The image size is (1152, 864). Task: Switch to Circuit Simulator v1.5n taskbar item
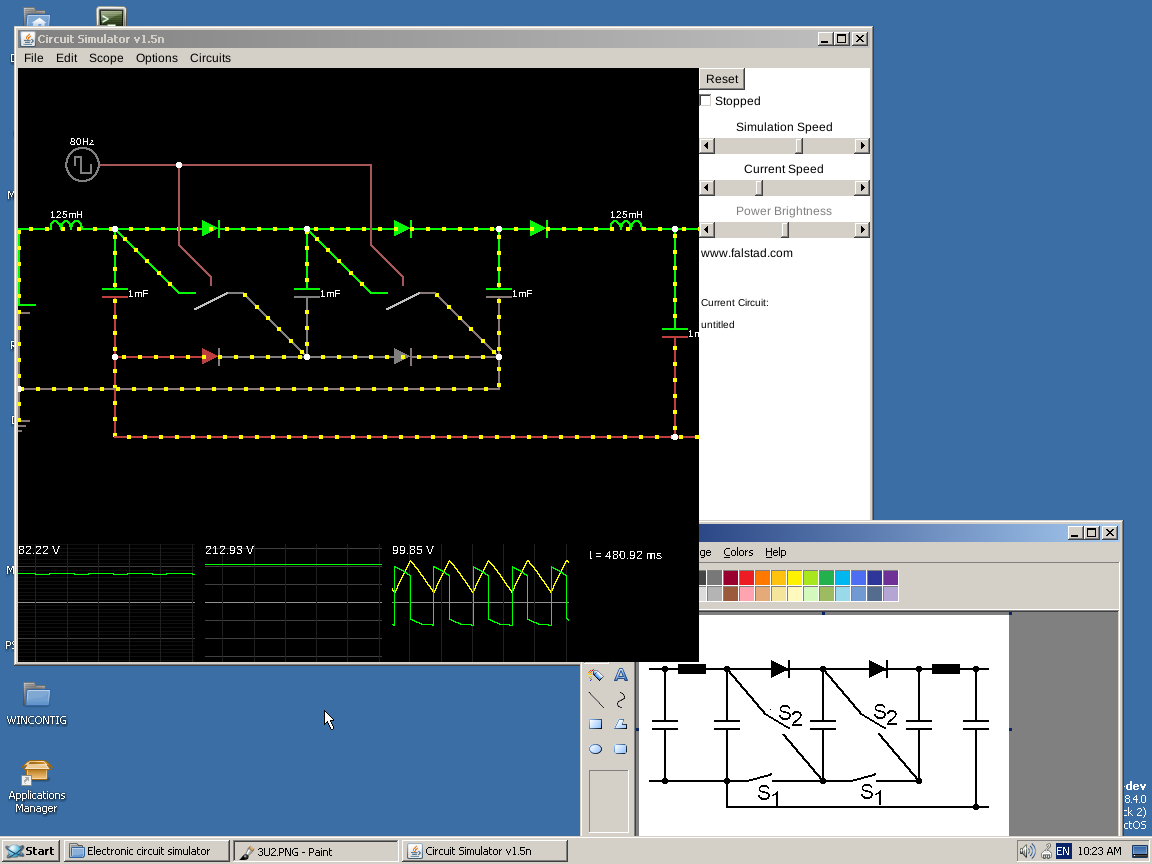486,851
